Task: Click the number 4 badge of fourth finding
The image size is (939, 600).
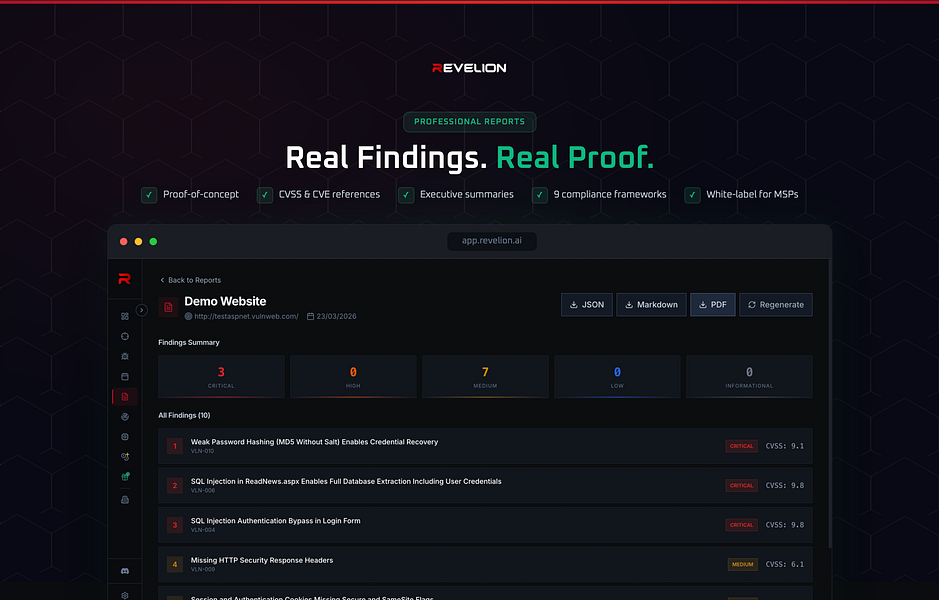Action: point(175,564)
